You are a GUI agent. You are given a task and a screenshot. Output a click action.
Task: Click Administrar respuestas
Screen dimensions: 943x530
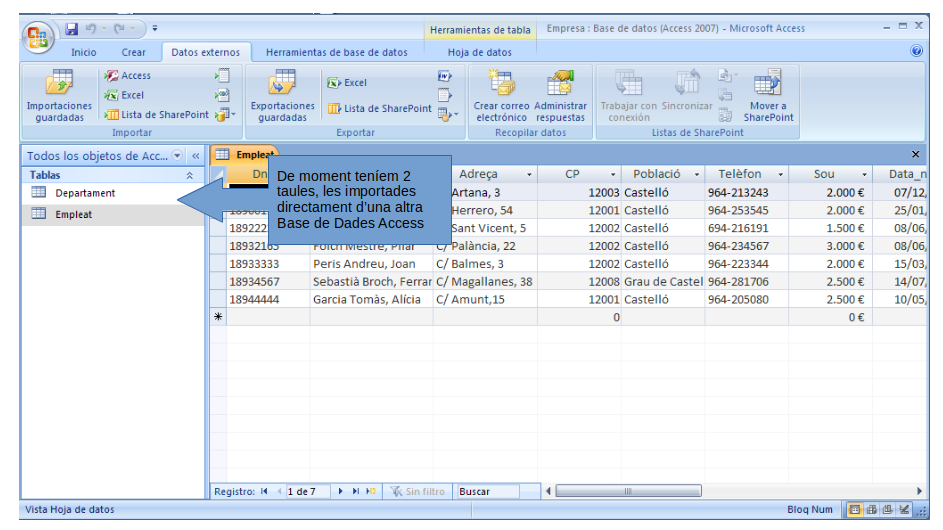(560, 96)
